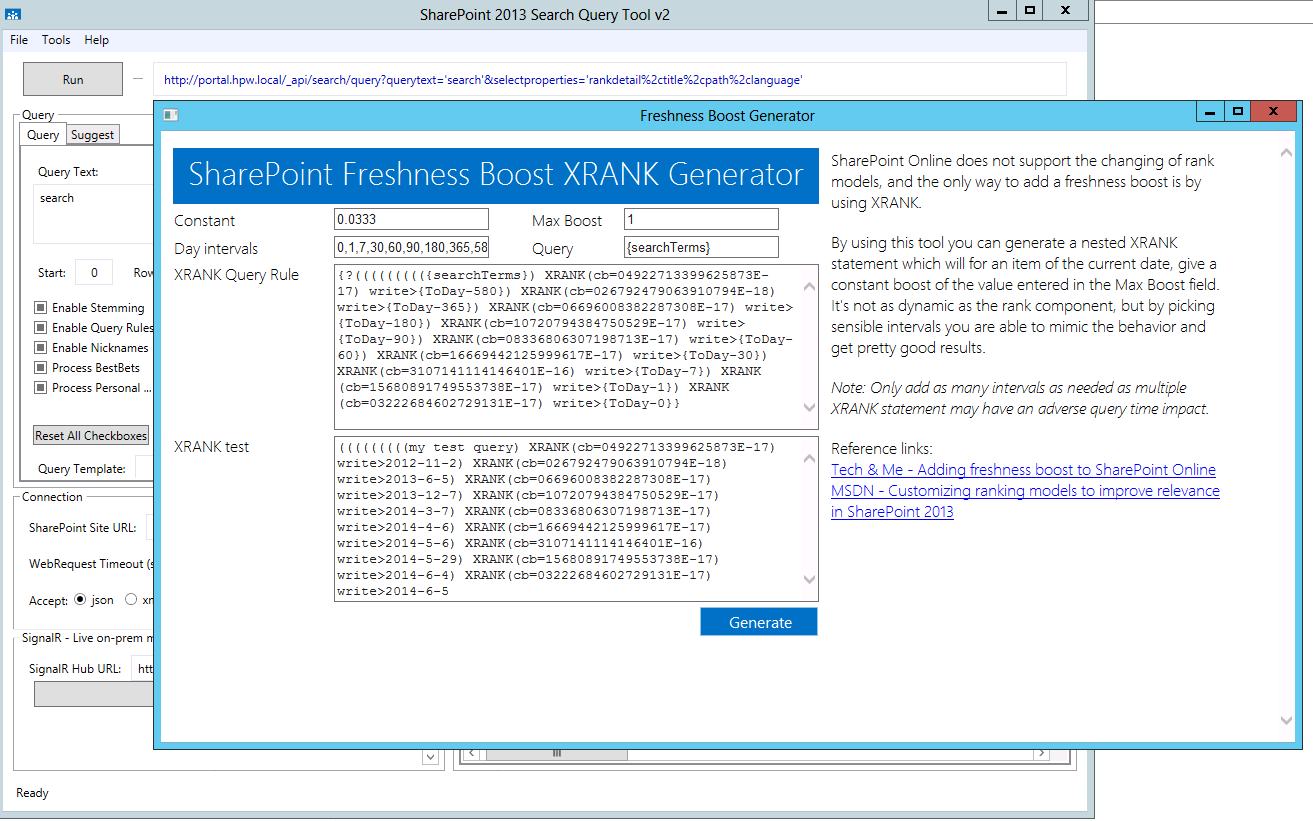Click the up arrow of XRANK Query Rule scrollbar

[810, 287]
